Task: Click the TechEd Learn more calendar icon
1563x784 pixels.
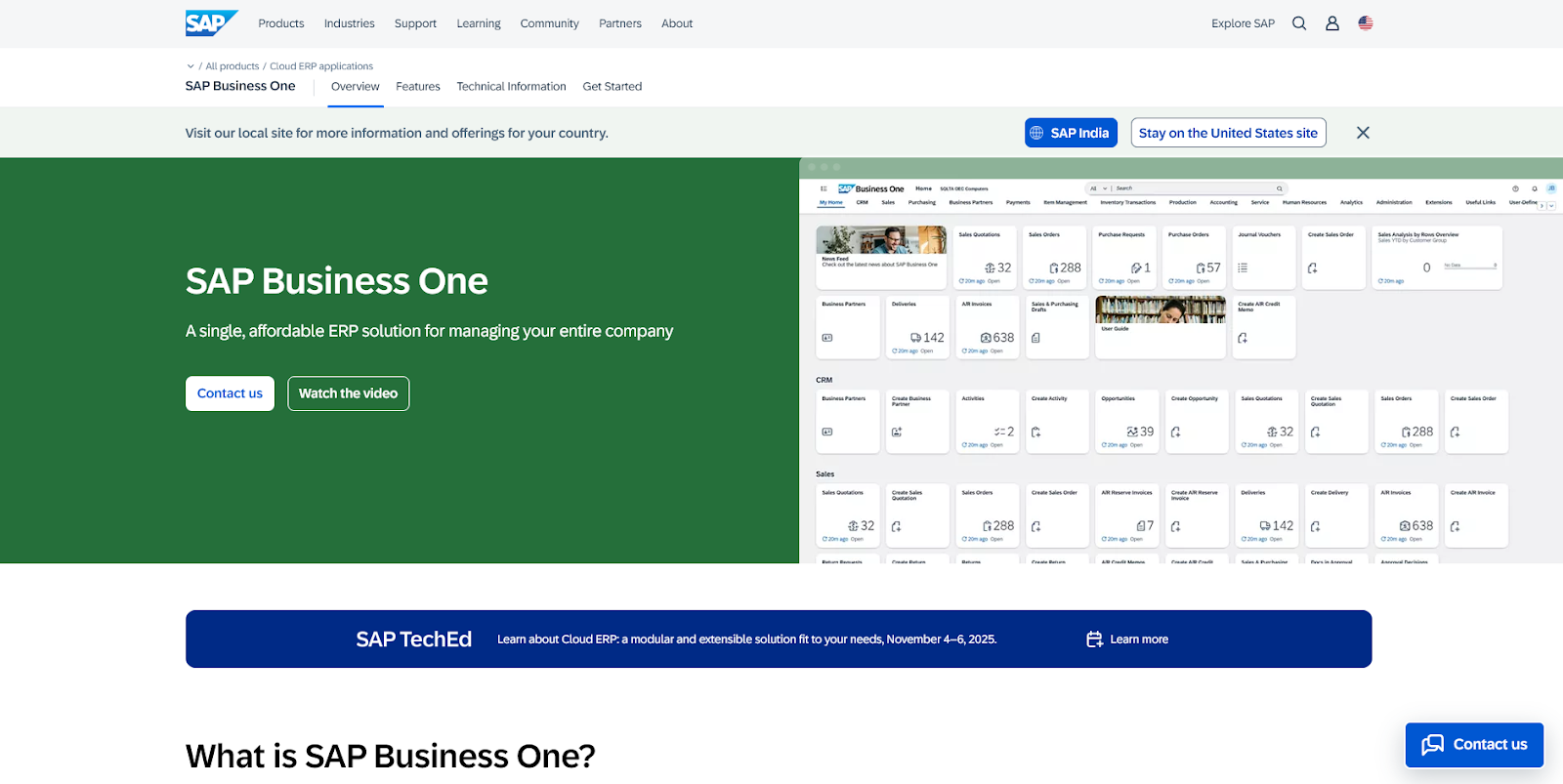Action: point(1094,640)
